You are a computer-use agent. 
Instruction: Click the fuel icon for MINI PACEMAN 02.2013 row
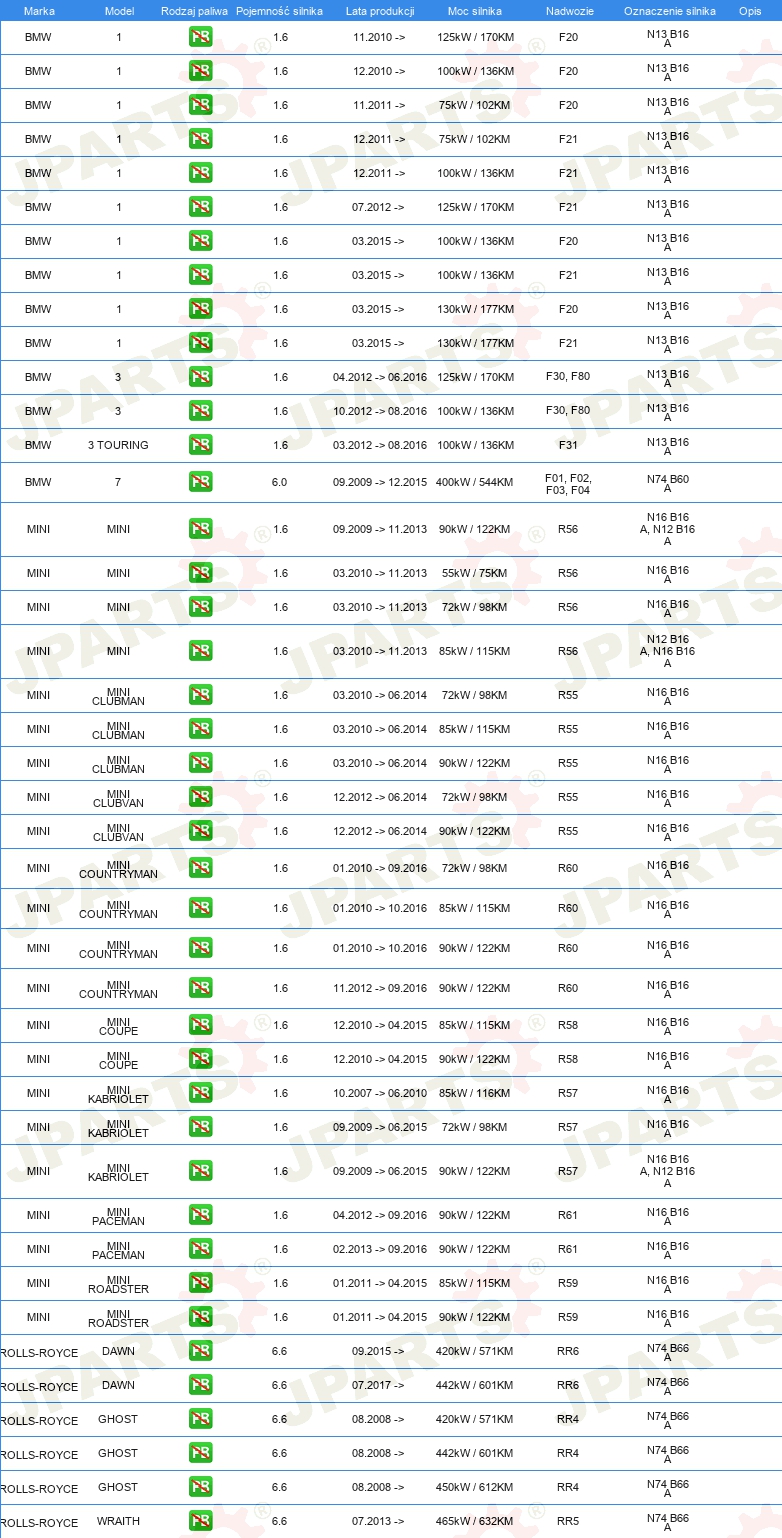pos(200,1249)
